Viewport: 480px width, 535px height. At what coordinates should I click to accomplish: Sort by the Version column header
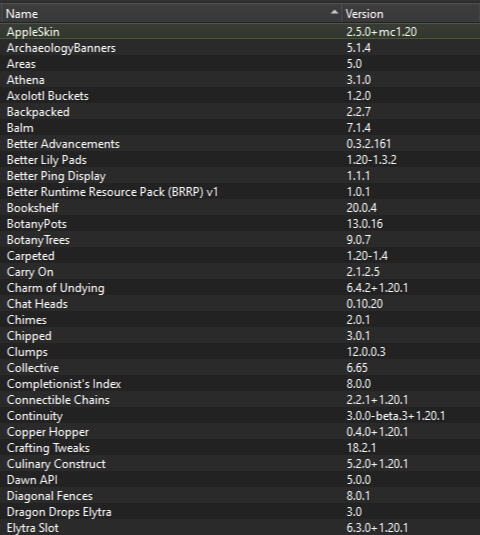point(411,14)
